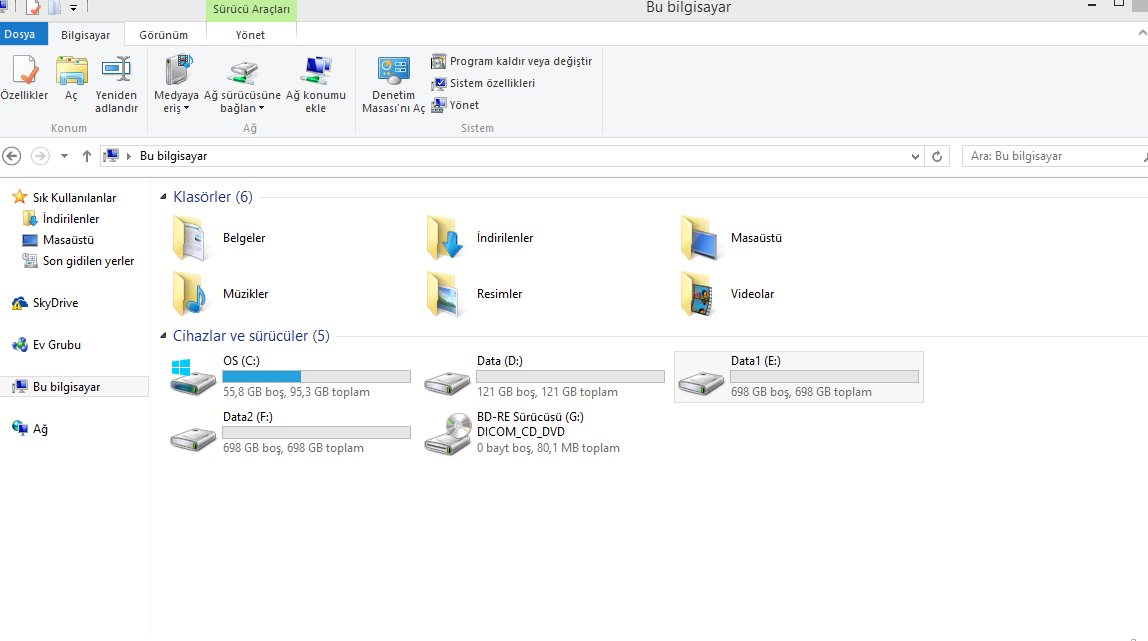Select the Data1 (E:) drive icon
Screen dimensions: 1148x641
701,382
